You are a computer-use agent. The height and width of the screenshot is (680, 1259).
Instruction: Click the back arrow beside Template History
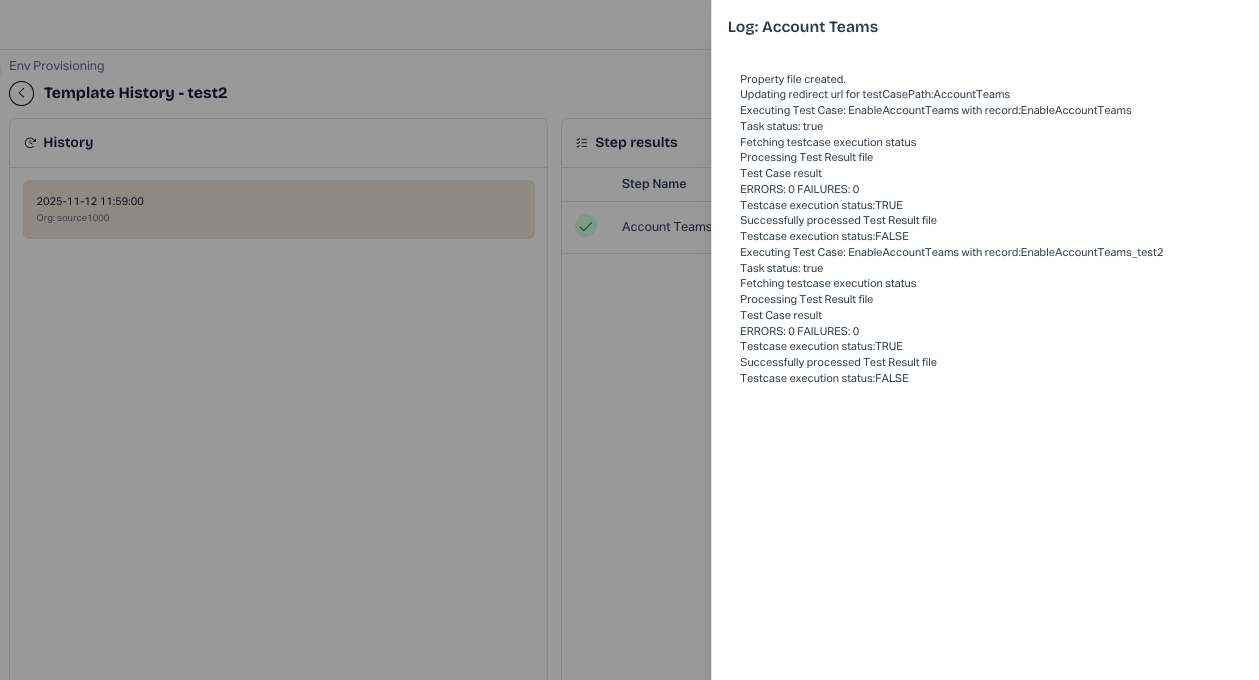pos(21,93)
